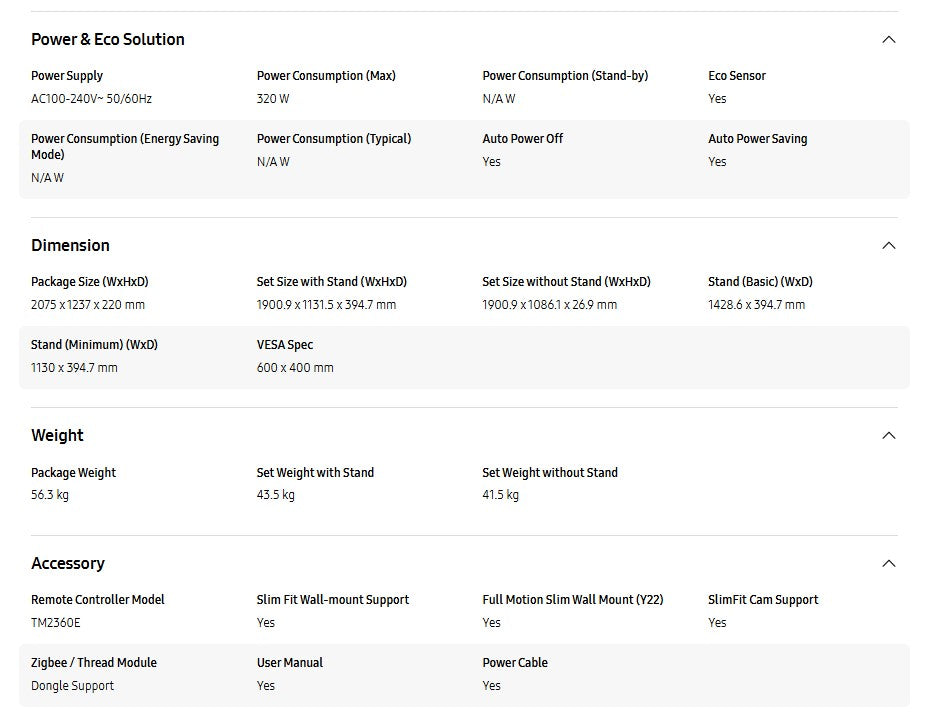The image size is (931, 714).
Task: Click the Full Motion Slim Wall Mount label
Action: coord(573,600)
